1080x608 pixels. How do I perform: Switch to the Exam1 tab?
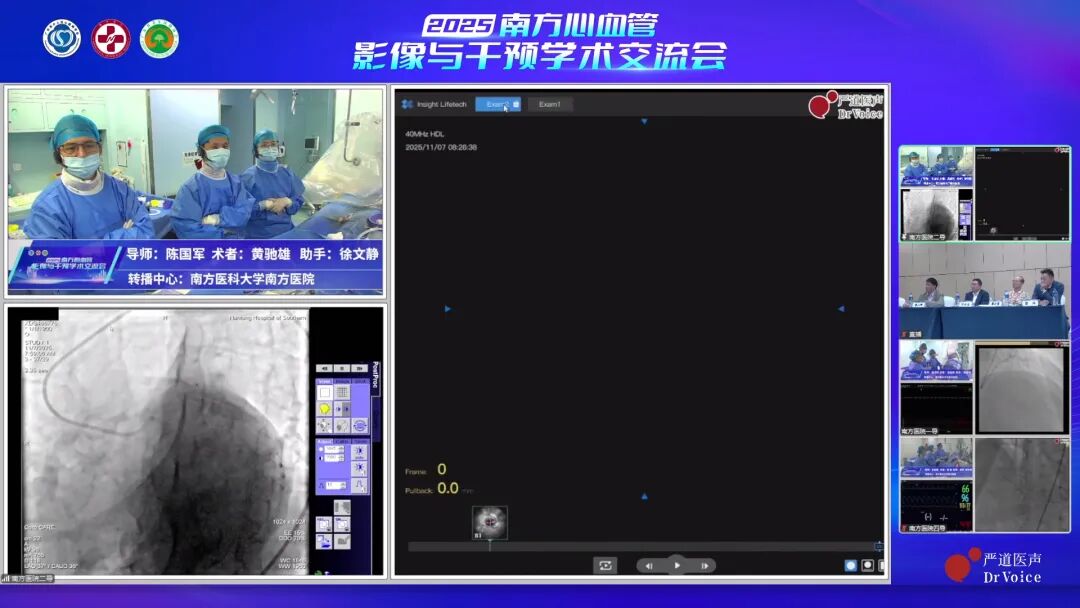[x=550, y=104]
